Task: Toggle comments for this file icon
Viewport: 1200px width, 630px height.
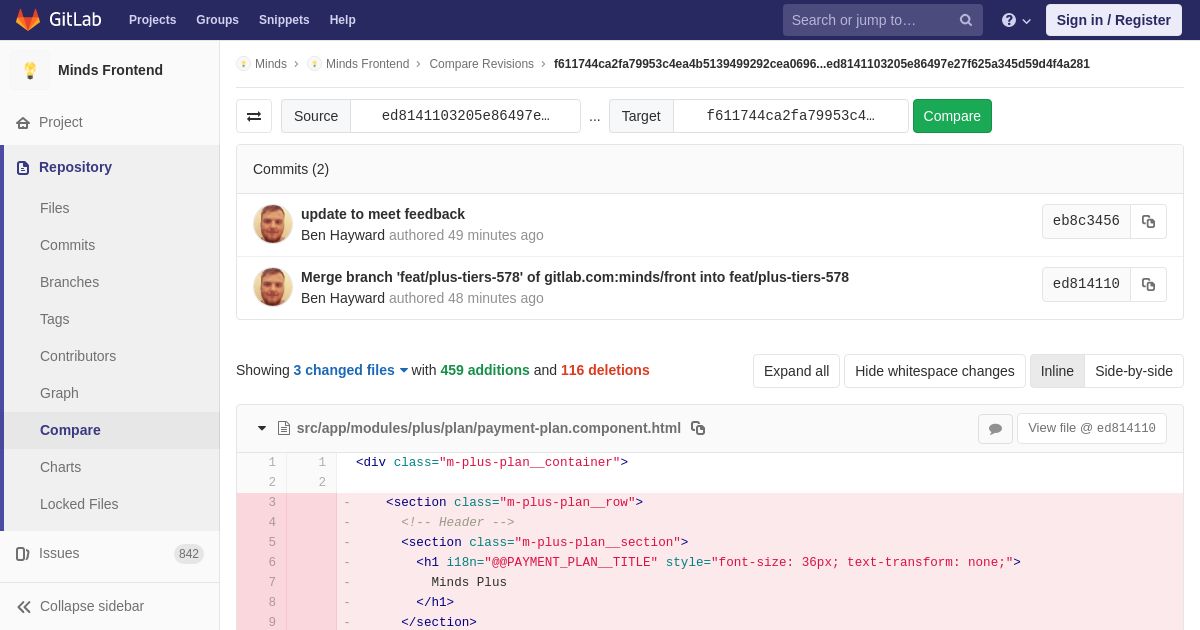Action: (x=995, y=429)
